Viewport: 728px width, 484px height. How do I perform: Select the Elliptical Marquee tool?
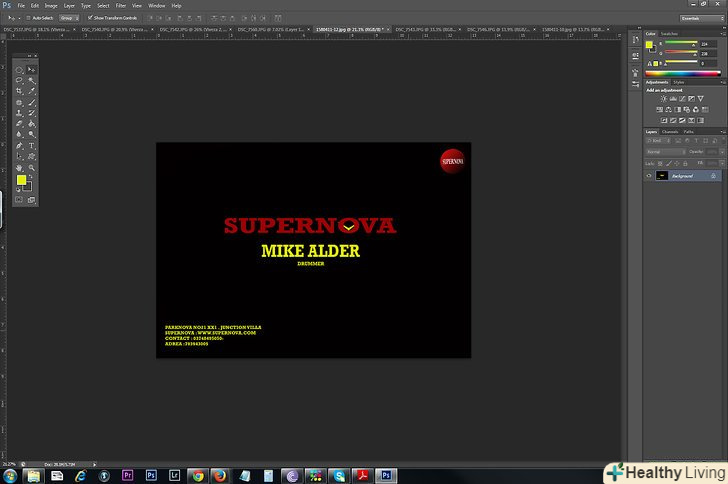coord(20,70)
